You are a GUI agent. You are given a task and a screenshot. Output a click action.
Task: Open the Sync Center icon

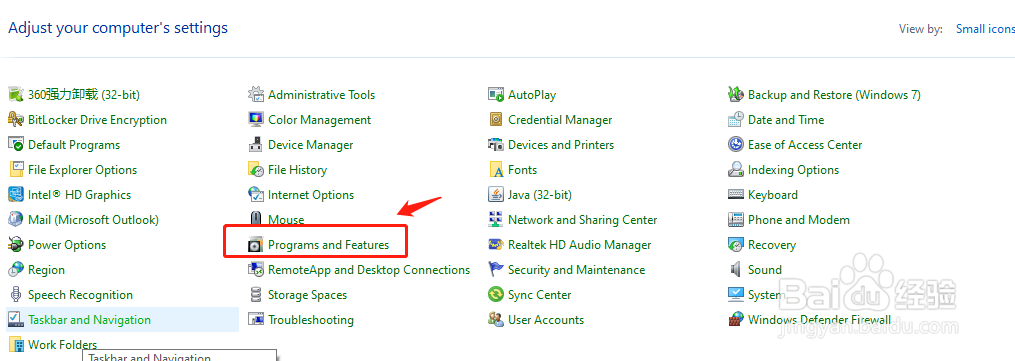click(x=496, y=295)
